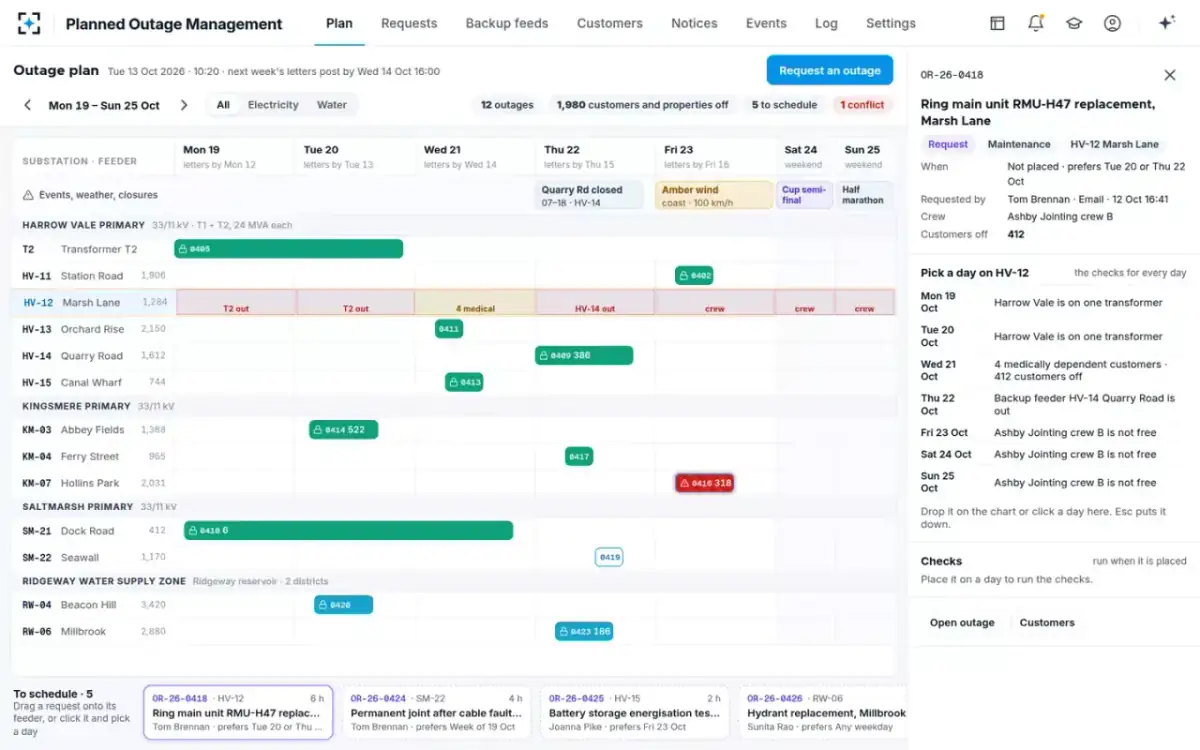This screenshot has height=750, width=1200.
Task: Click the HV-12 Marsh Lane tag
Action: pos(1114,144)
